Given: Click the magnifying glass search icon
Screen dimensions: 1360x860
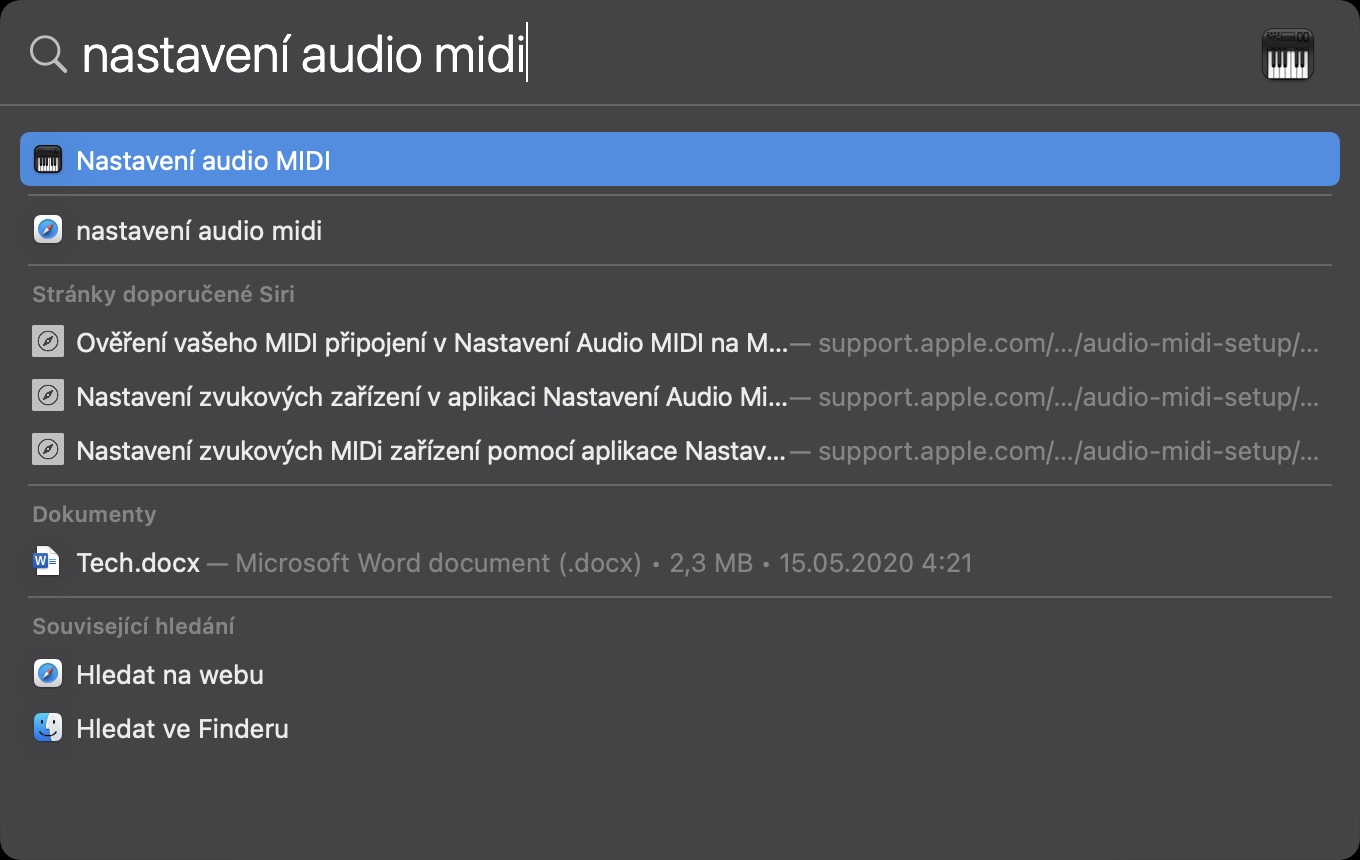Looking at the screenshot, I should tap(48, 54).
